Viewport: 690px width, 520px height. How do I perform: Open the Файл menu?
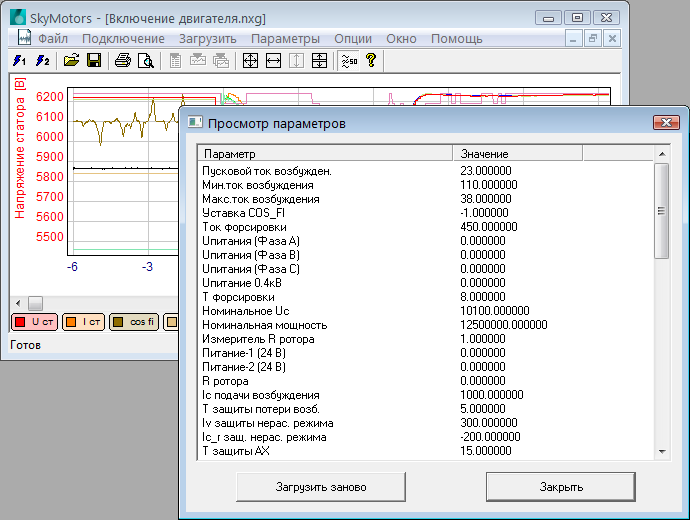tap(53, 38)
